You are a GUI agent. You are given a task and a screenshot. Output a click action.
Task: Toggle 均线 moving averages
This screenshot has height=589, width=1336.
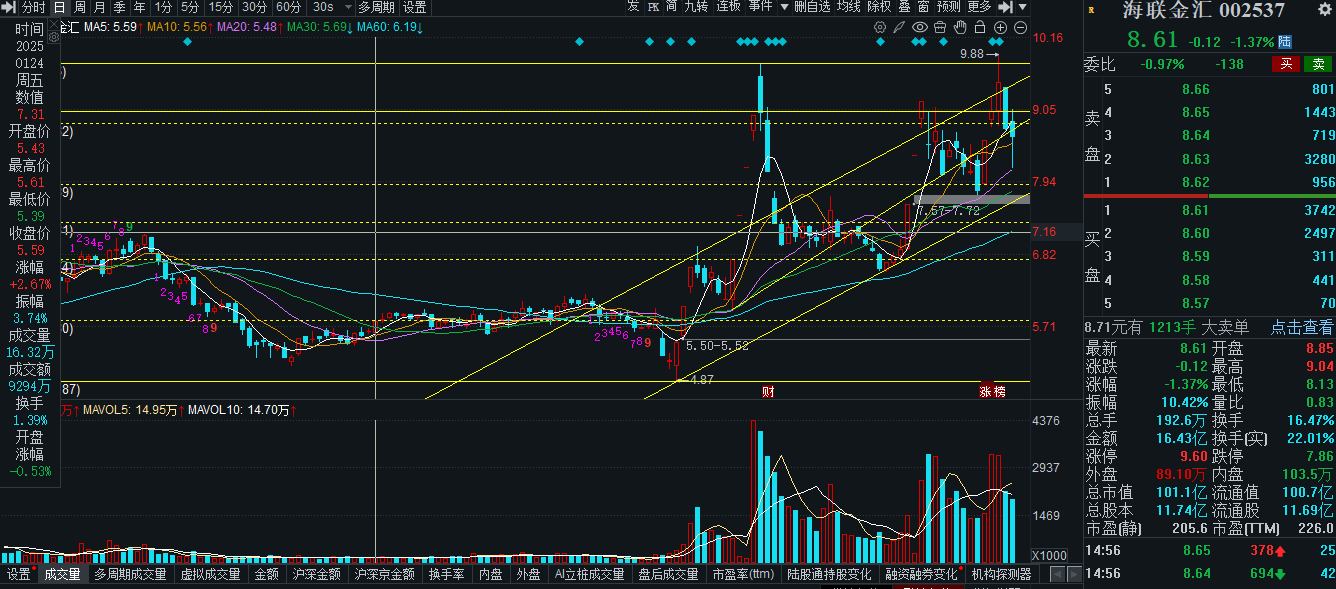tap(848, 7)
